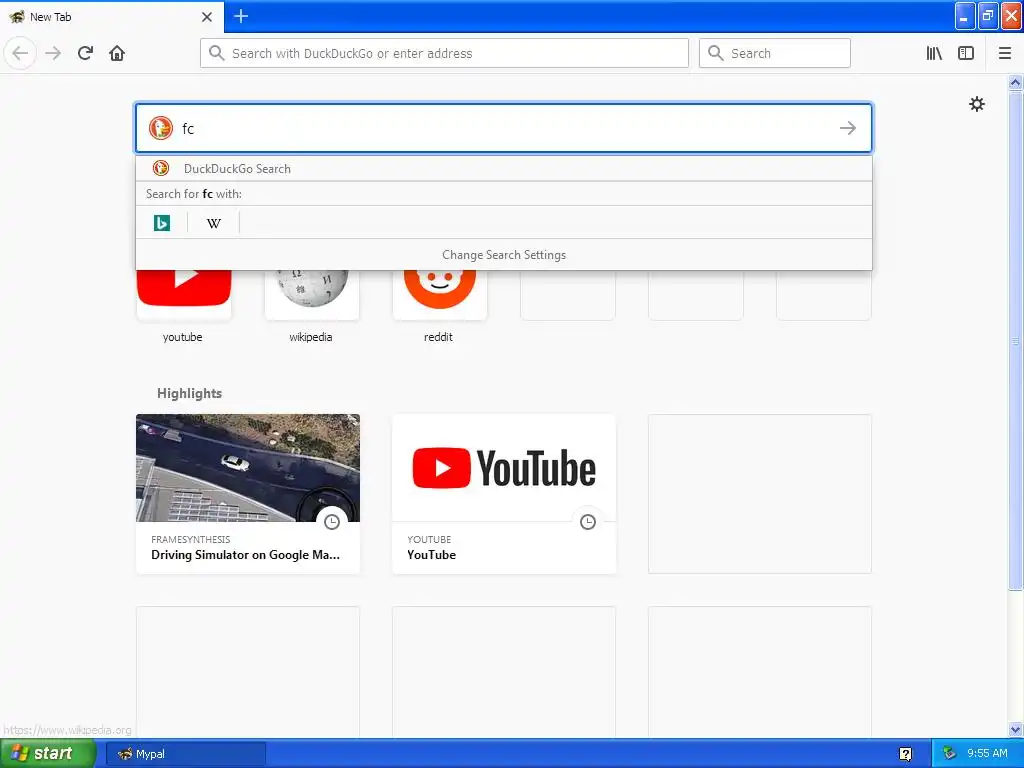Click the Highlights section heading
This screenshot has height=768, width=1024.
[x=189, y=393]
